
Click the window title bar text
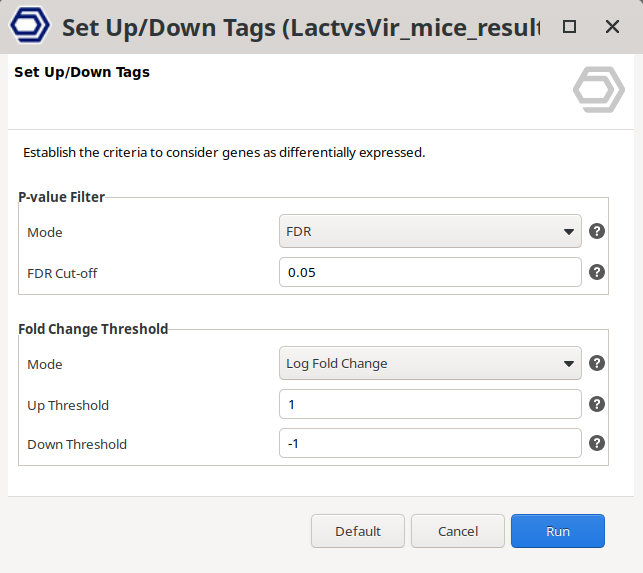(300, 27)
